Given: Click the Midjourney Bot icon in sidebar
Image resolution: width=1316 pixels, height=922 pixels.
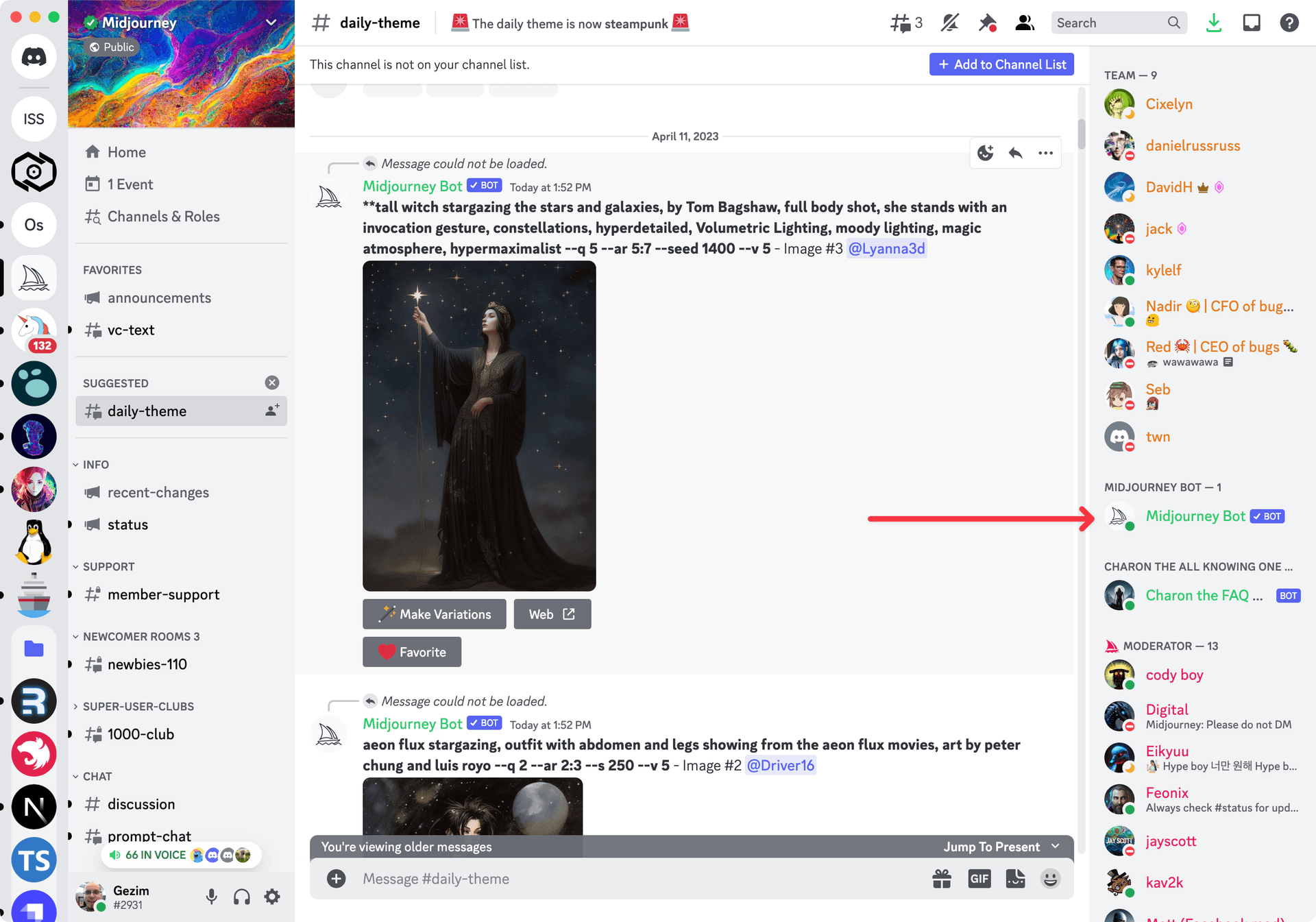Looking at the screenshot, I should click(1118, 516).
